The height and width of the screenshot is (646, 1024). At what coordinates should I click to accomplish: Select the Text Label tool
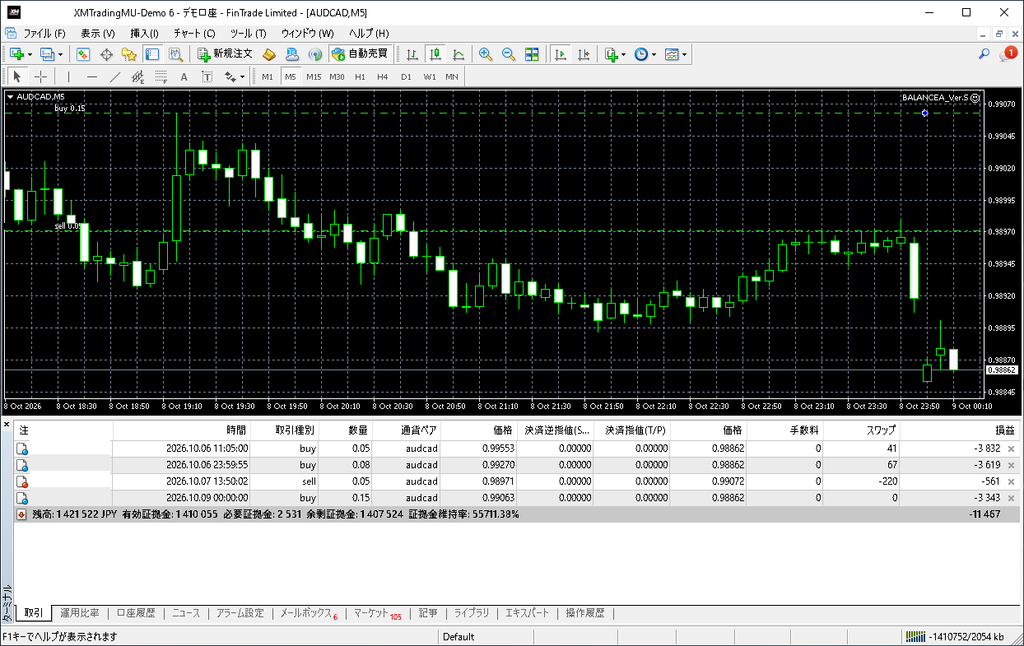[207, 77]
